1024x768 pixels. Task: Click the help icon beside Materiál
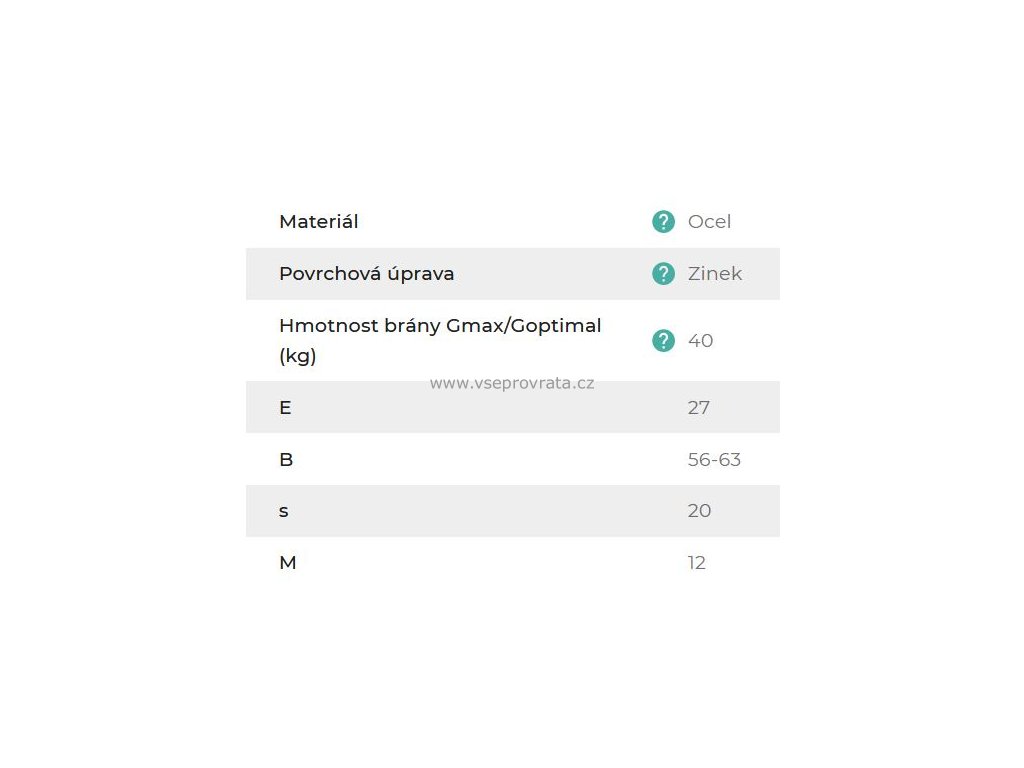663,221
